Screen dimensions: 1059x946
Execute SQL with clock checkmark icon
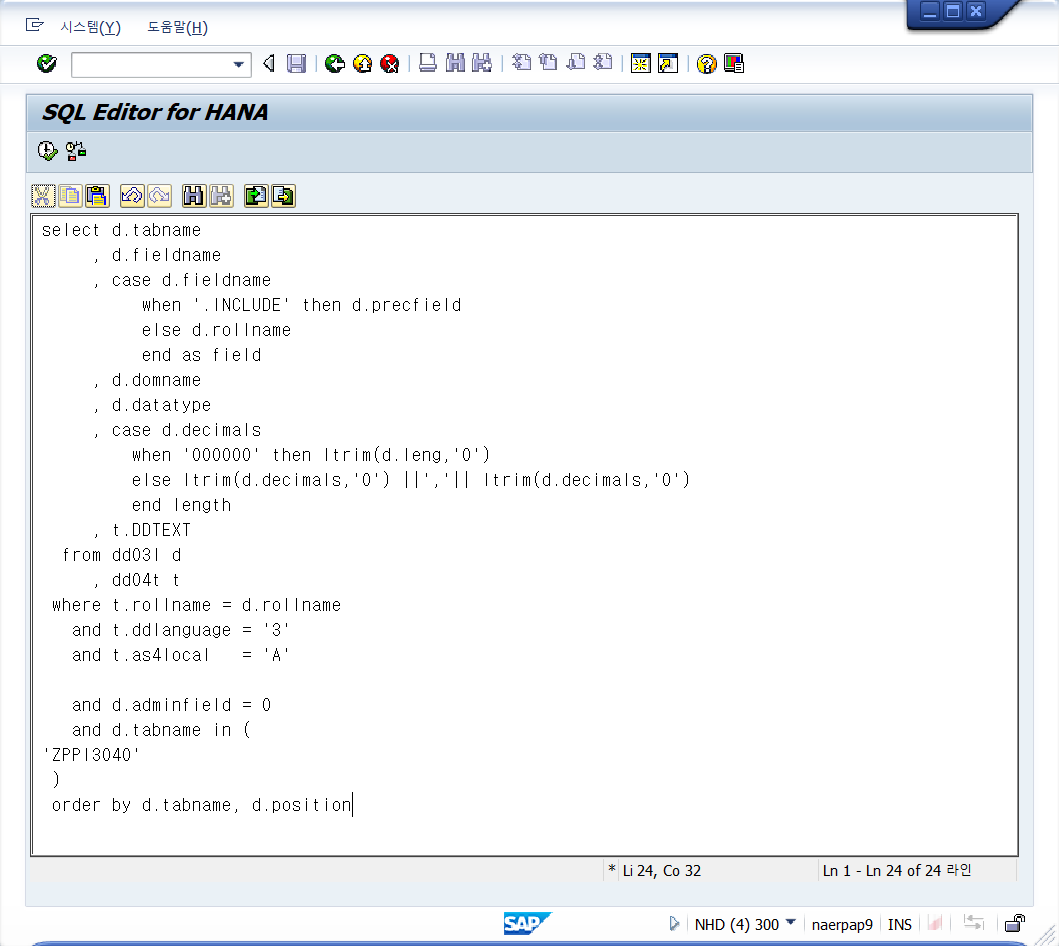click(x=47, y=151)
